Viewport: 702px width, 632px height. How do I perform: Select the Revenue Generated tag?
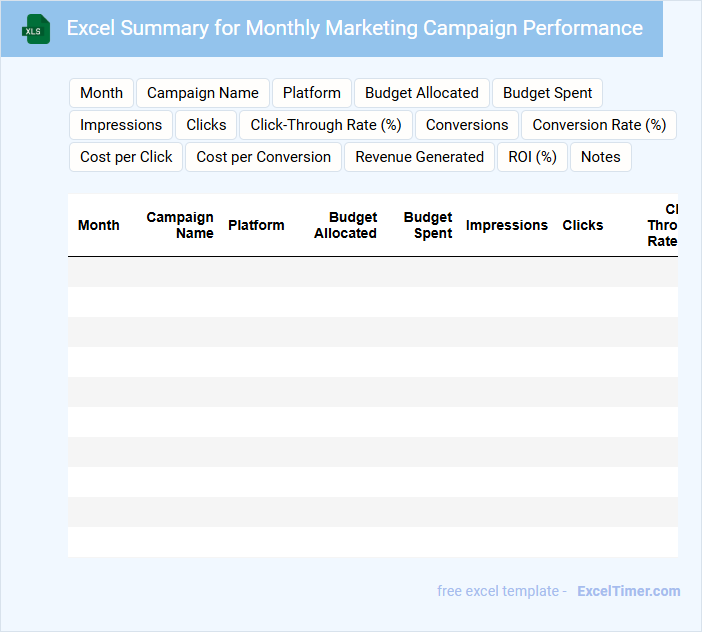click(419, 157)
